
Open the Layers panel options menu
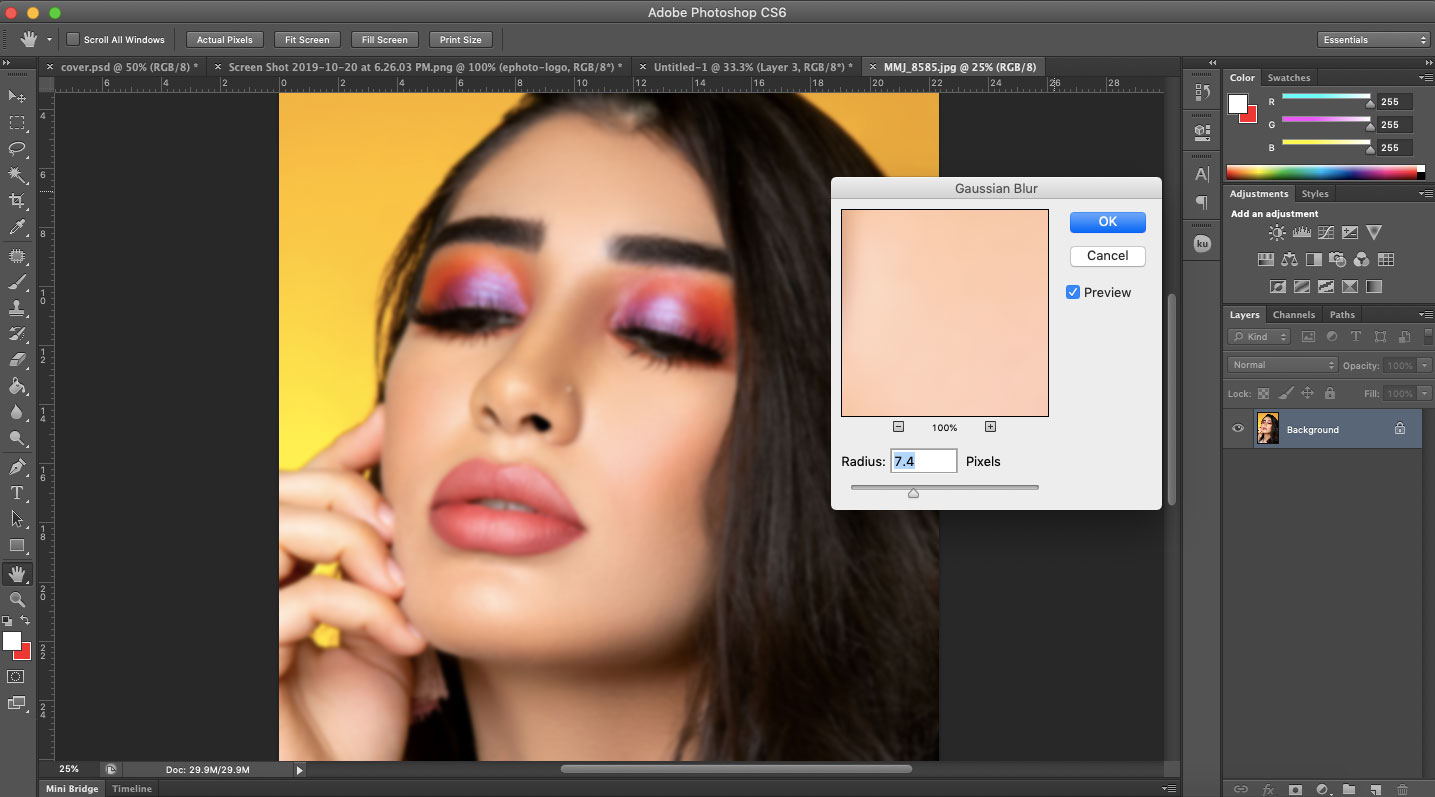1425,314
